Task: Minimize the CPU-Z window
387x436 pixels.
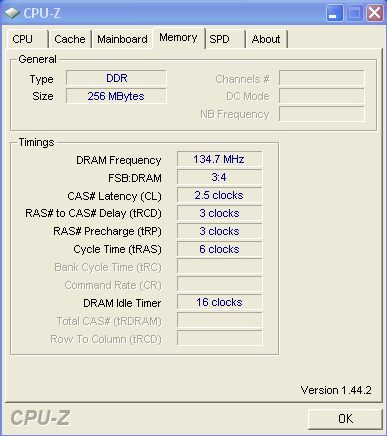Action: pyautogui.click(x=334, y=13)
